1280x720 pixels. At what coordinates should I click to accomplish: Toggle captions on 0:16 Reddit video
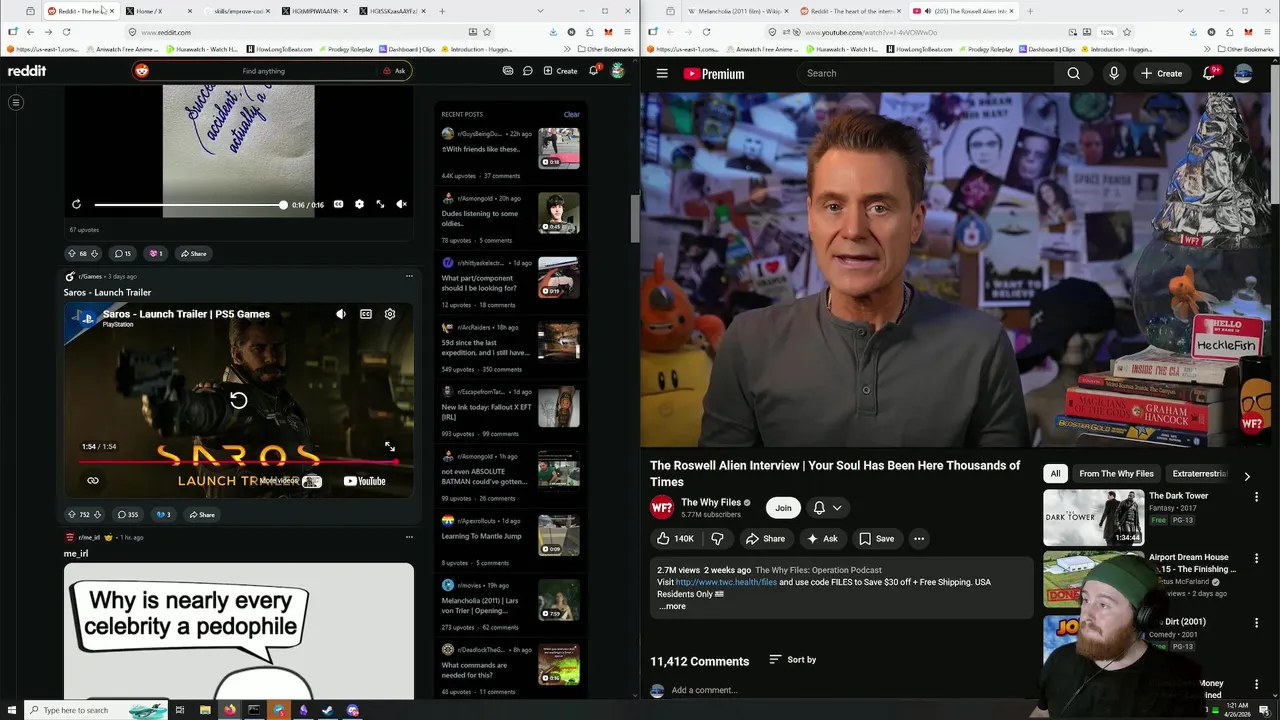tap(338, 204)
